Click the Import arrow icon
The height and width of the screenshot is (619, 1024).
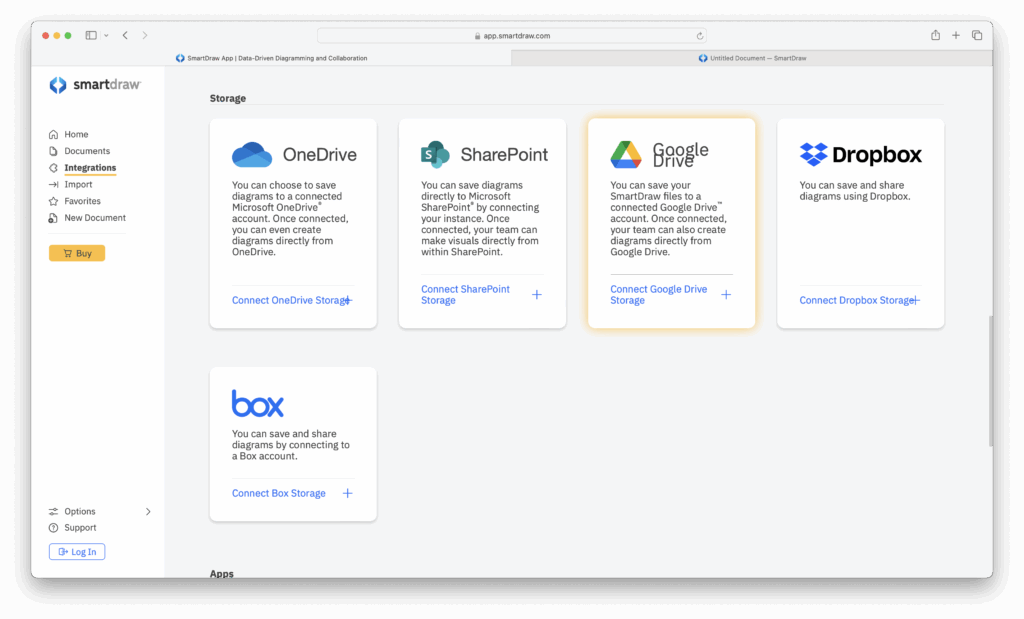(x=54, y=185)
